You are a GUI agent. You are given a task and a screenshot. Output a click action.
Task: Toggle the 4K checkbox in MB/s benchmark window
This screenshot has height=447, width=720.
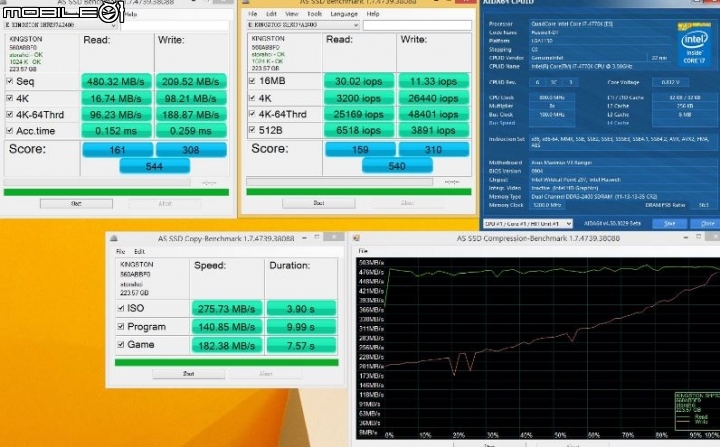pos(10,98)
